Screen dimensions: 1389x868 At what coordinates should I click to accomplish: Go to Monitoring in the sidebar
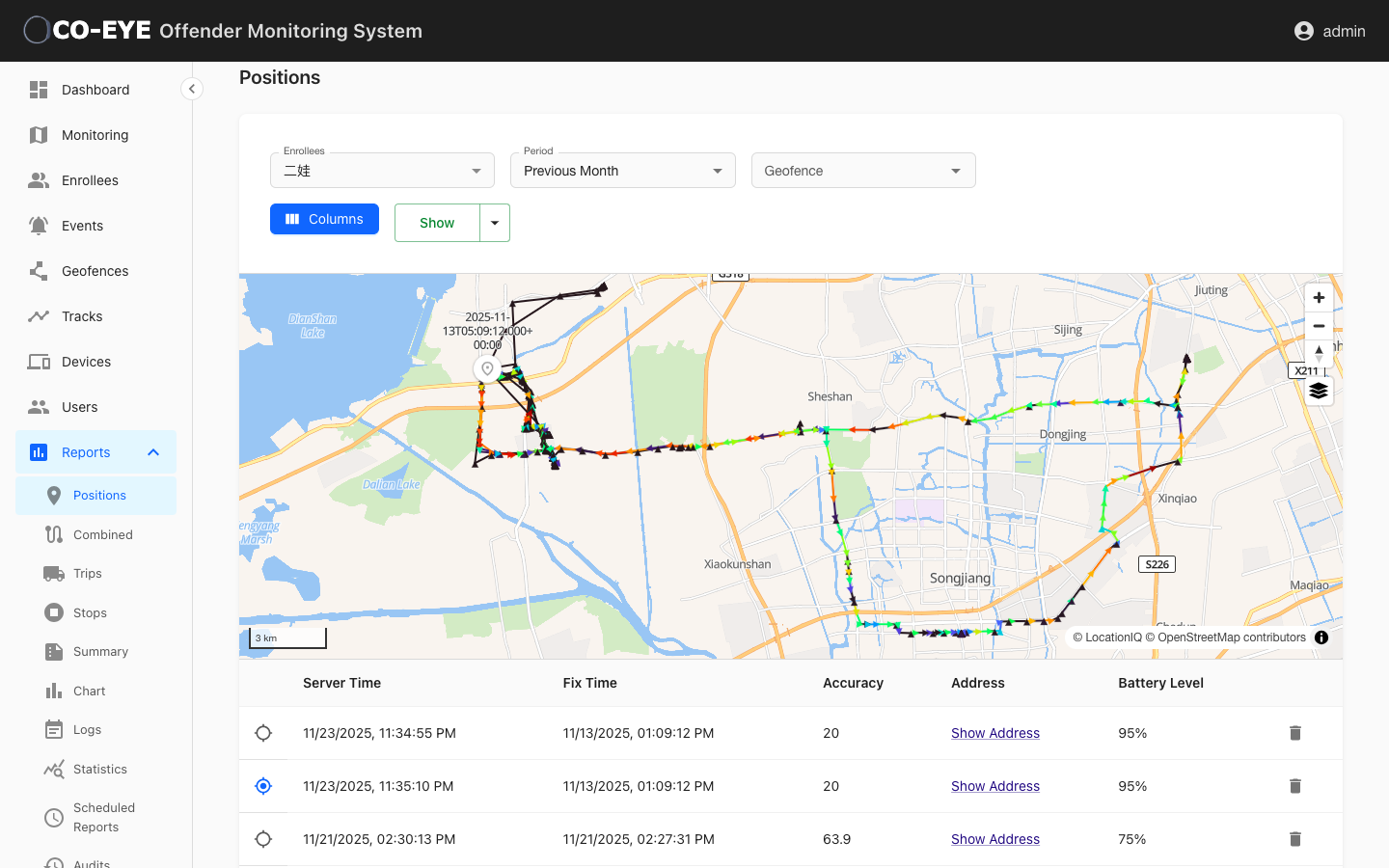95,135
